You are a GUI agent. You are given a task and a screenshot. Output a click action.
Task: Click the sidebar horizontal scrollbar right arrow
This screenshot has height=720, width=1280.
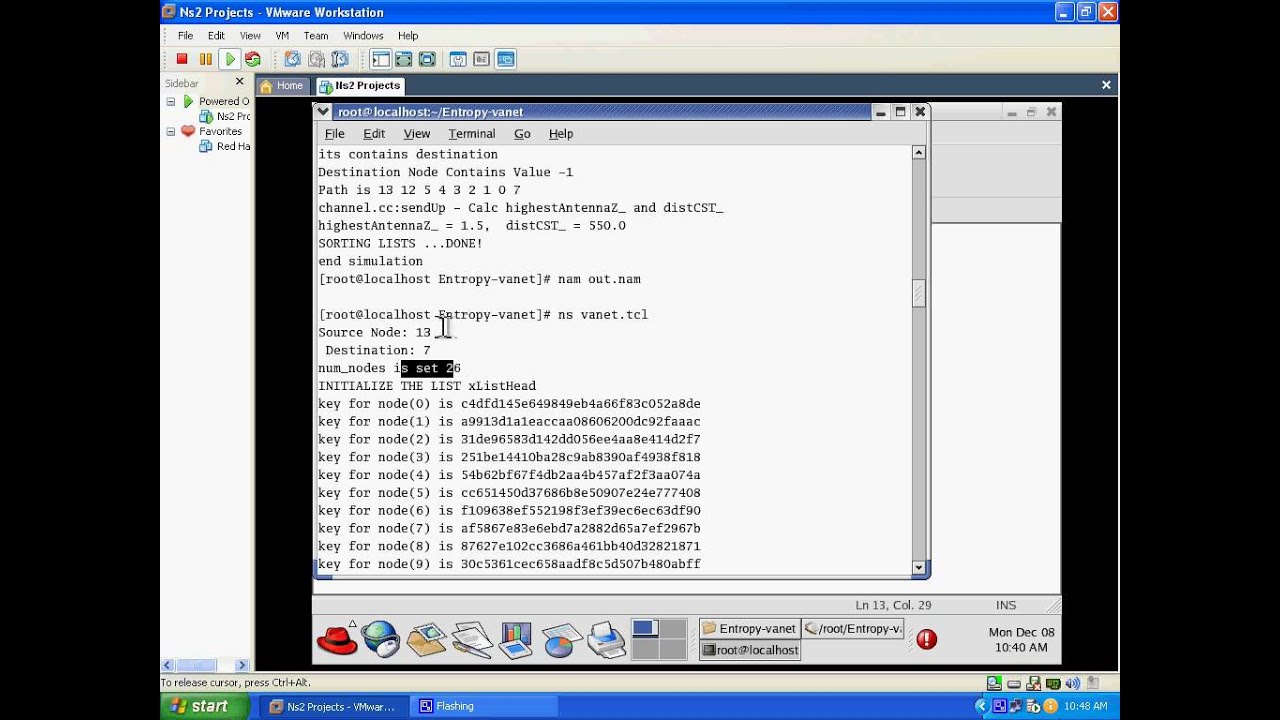(241, 665)
